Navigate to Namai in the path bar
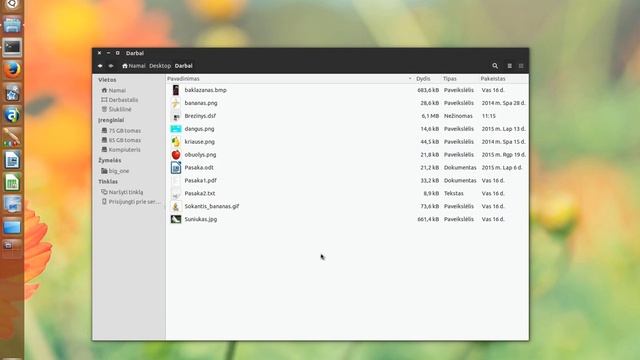The image size is (640, 360). click(133, 66)
